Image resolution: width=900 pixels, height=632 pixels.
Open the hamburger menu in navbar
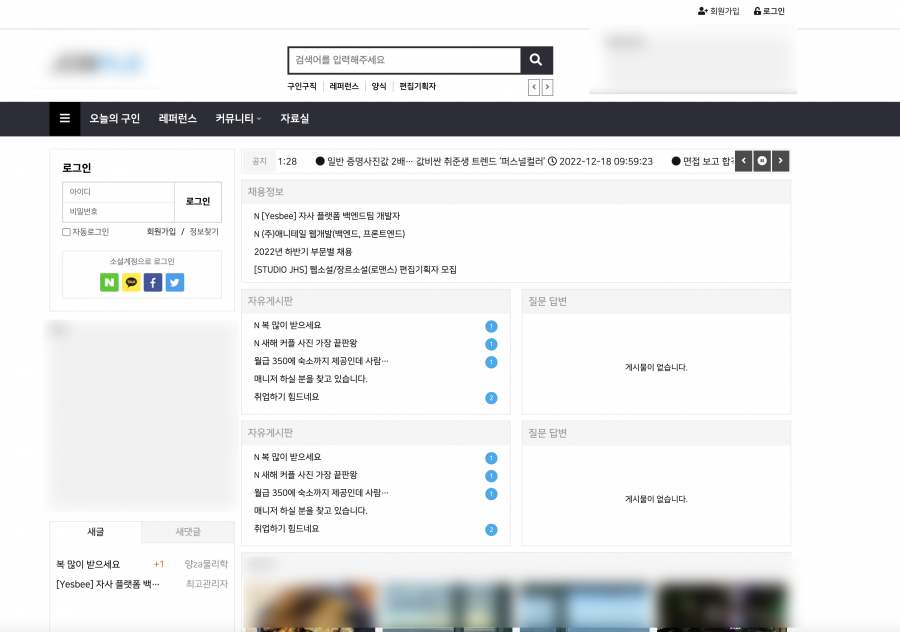(x=65, y=118)
